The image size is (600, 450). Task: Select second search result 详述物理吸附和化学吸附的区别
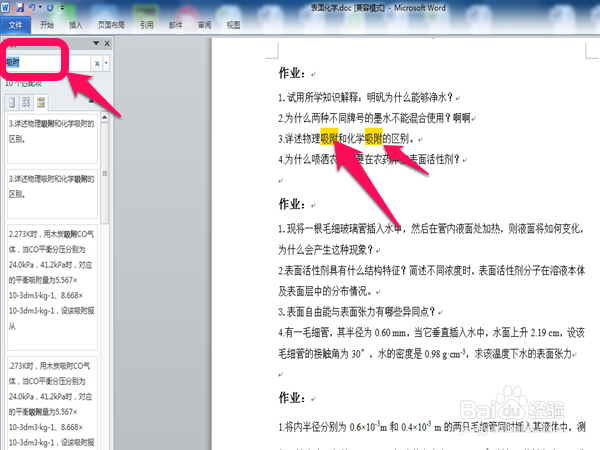(52, 194)
